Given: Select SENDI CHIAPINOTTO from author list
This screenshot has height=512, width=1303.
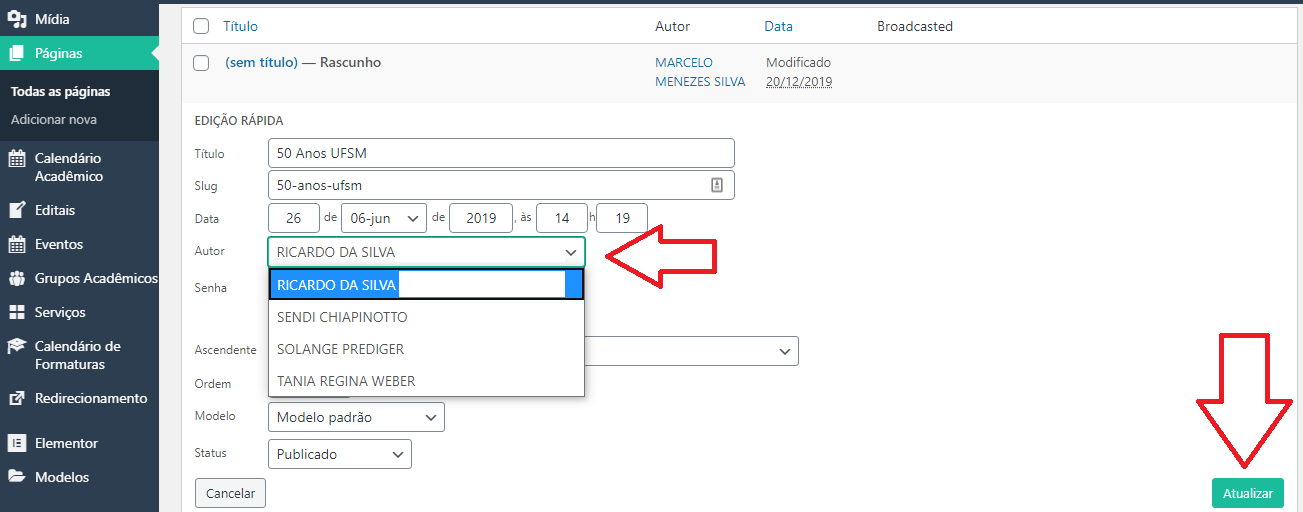Looking at the screenshot, I should tap(342, 317).
